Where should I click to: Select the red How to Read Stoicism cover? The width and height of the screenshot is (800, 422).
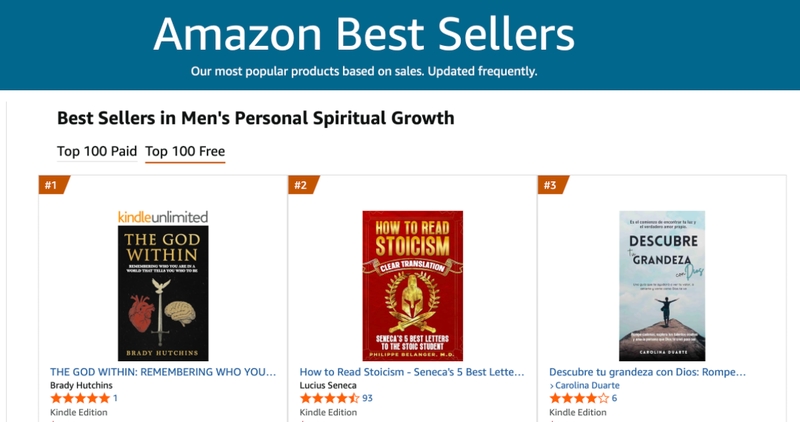coord(412,285)
